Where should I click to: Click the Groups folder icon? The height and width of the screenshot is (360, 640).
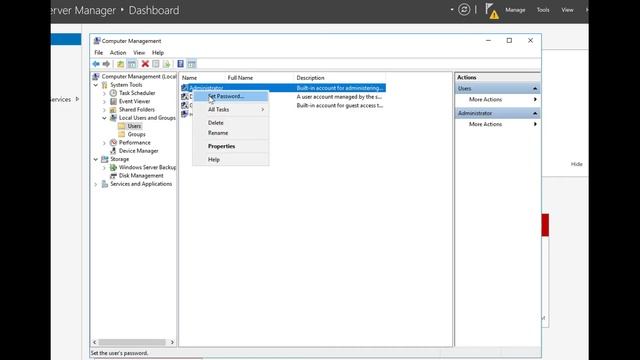tap(122, 134)
